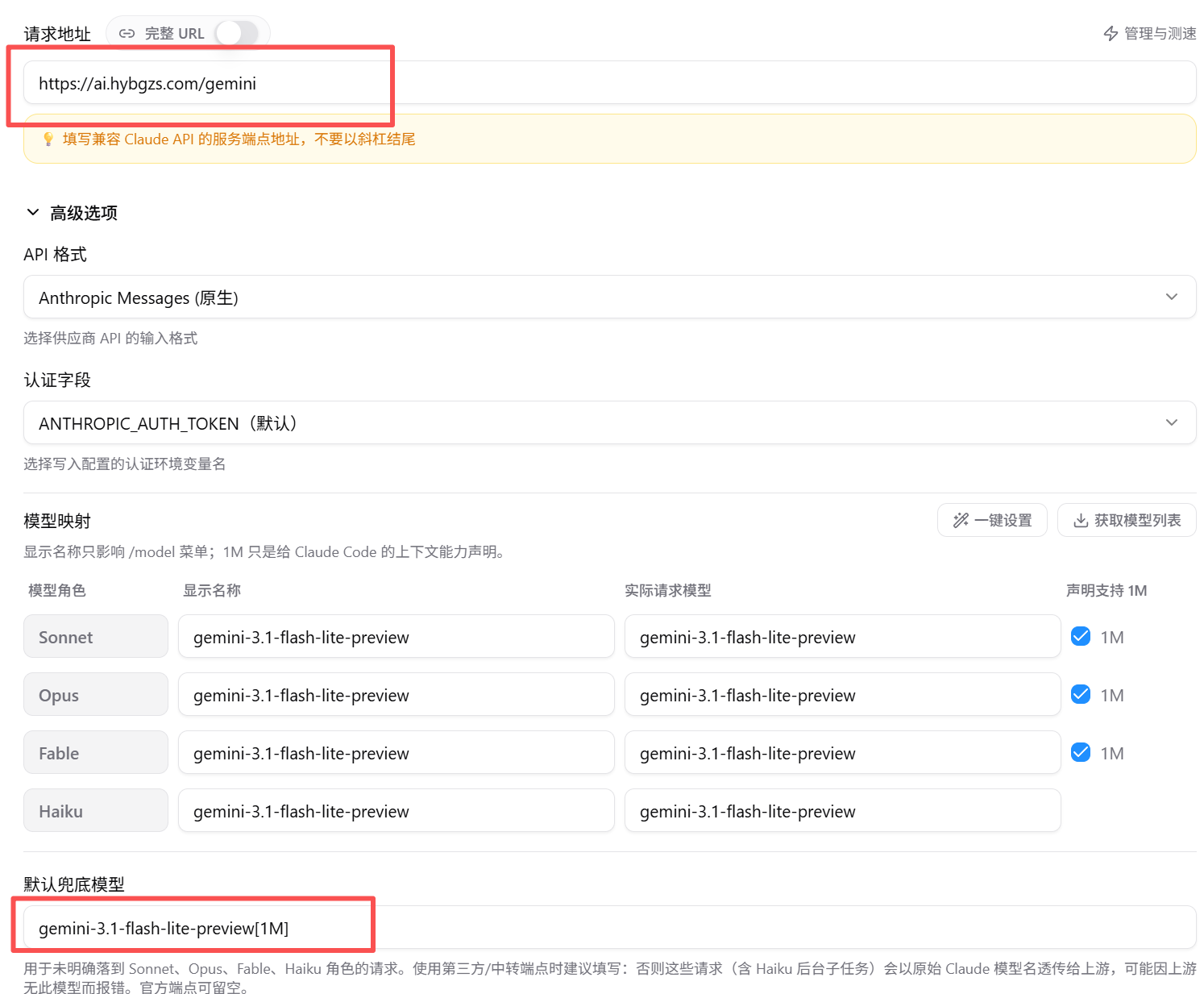The width and height of the screenshot is (1204, 994).
Task: Click the chevron arrow of 认证字段 dropdown
Action: (x=1172, y=422)
